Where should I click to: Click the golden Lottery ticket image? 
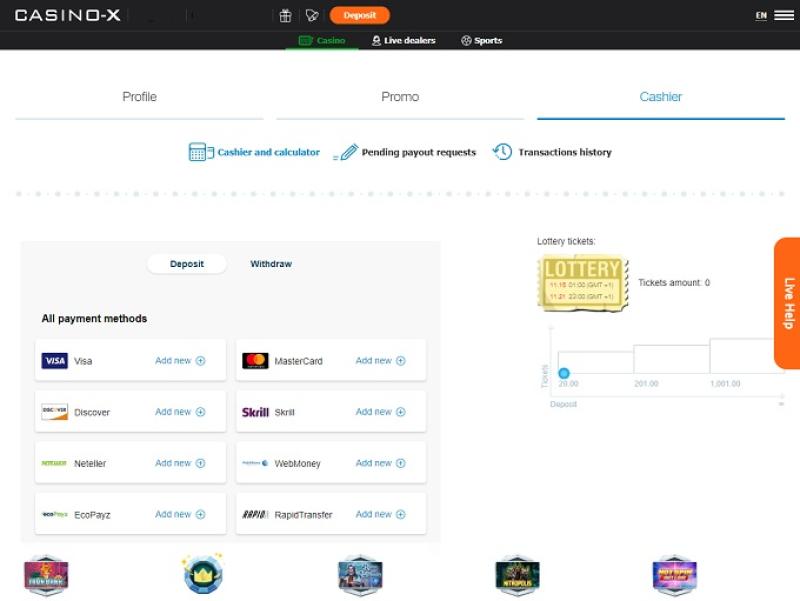583,283
